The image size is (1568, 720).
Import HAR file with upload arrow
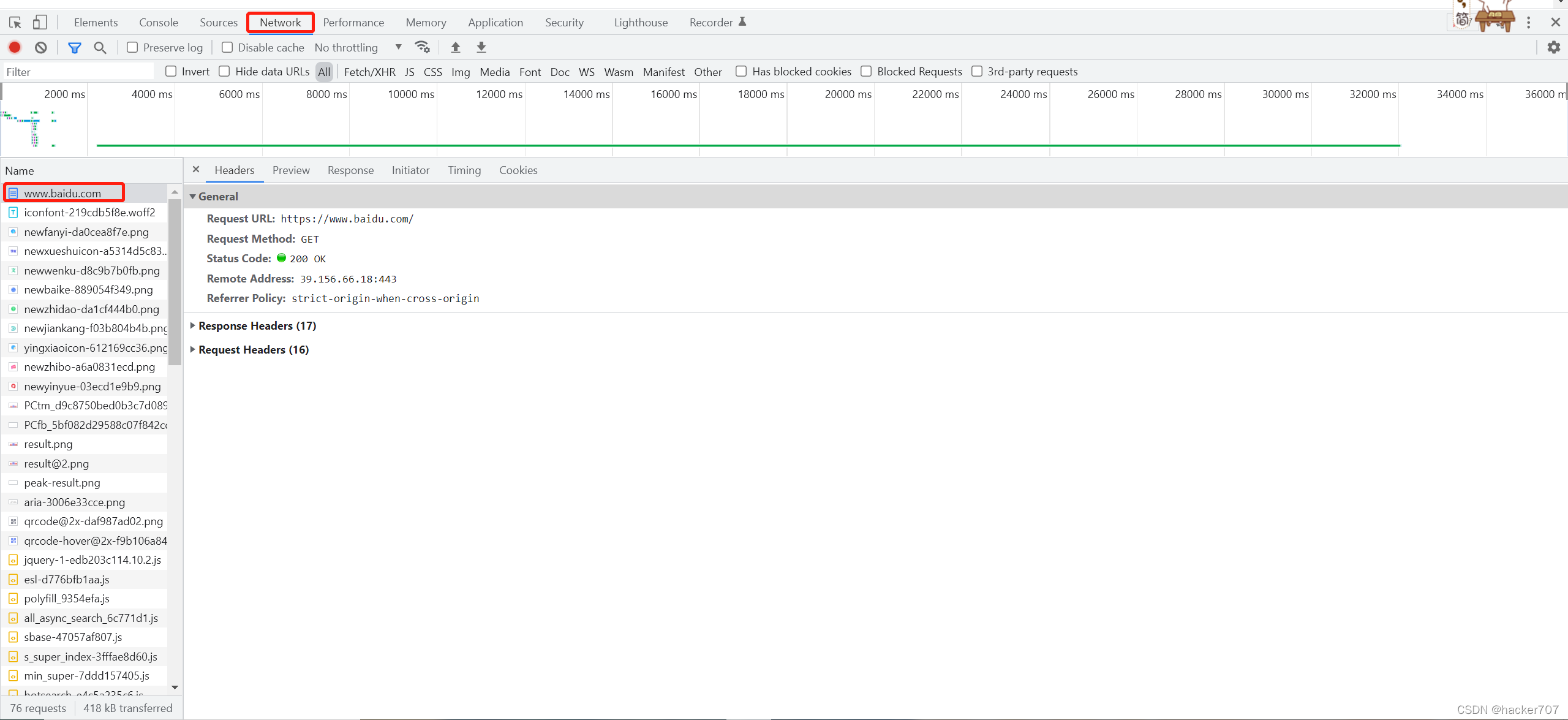(455, 47)
